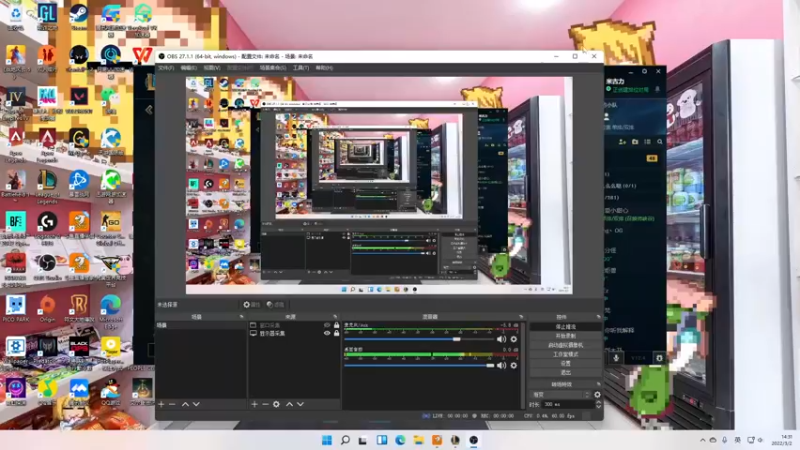Pop out the 混音器 dock panel
Screen dimensions: 800x450
pos(521,317)
